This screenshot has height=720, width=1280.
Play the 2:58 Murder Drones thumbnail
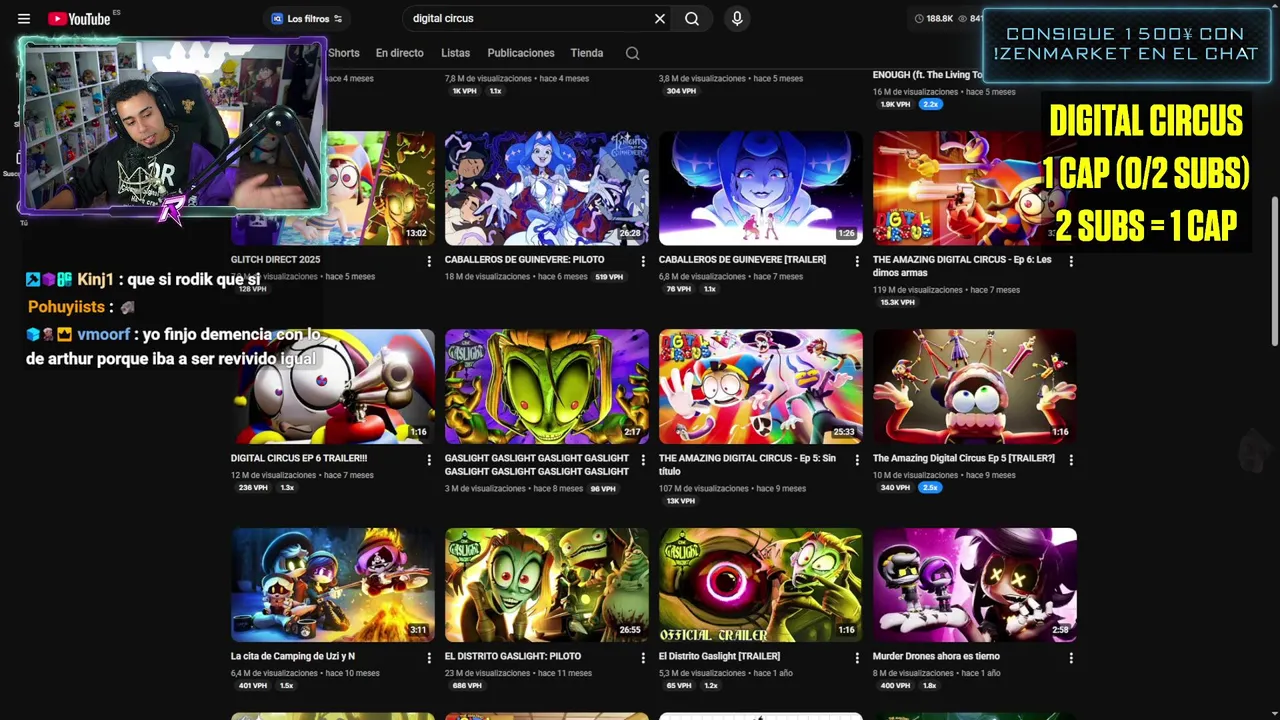tap(975, 585)
